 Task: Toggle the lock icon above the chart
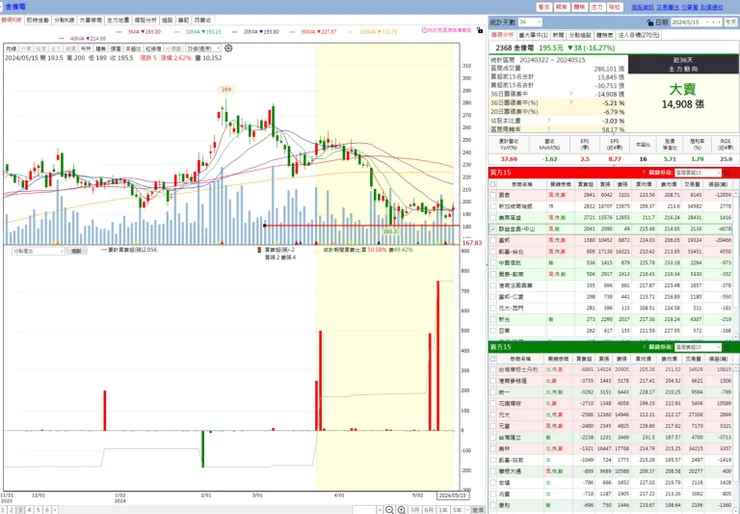click(480, 30)
